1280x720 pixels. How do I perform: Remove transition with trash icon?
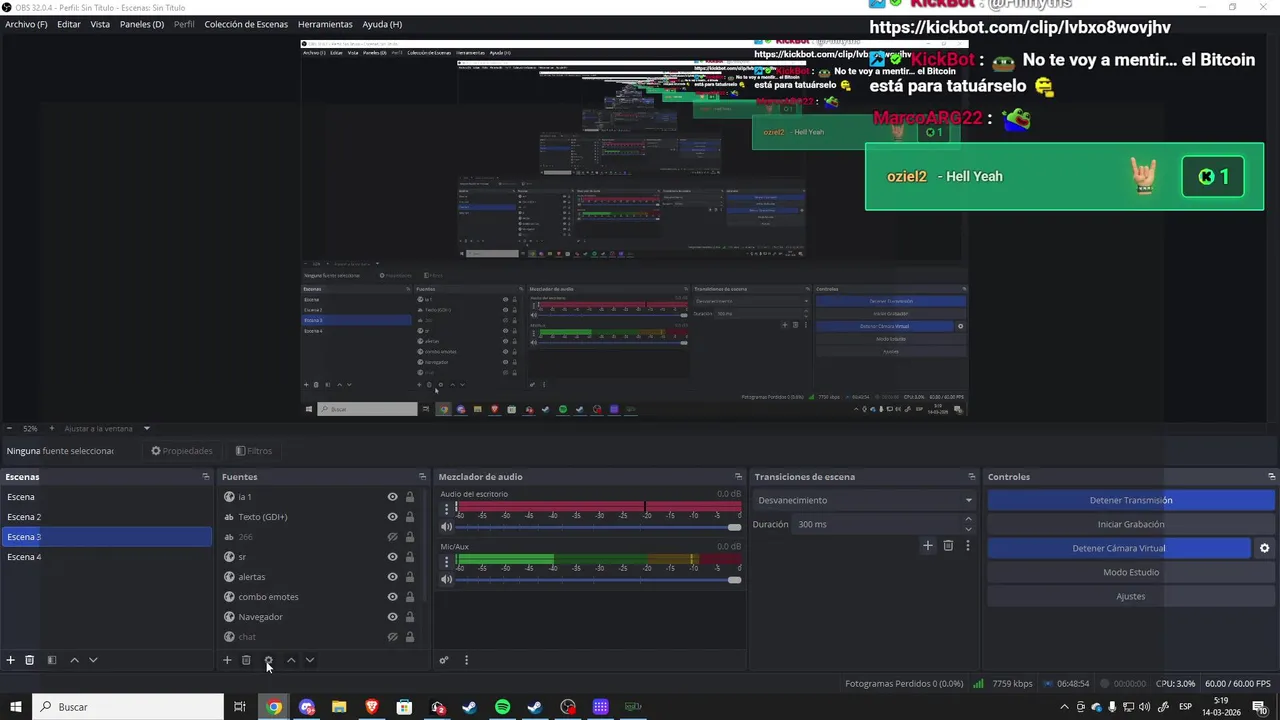tap(948, 545)
